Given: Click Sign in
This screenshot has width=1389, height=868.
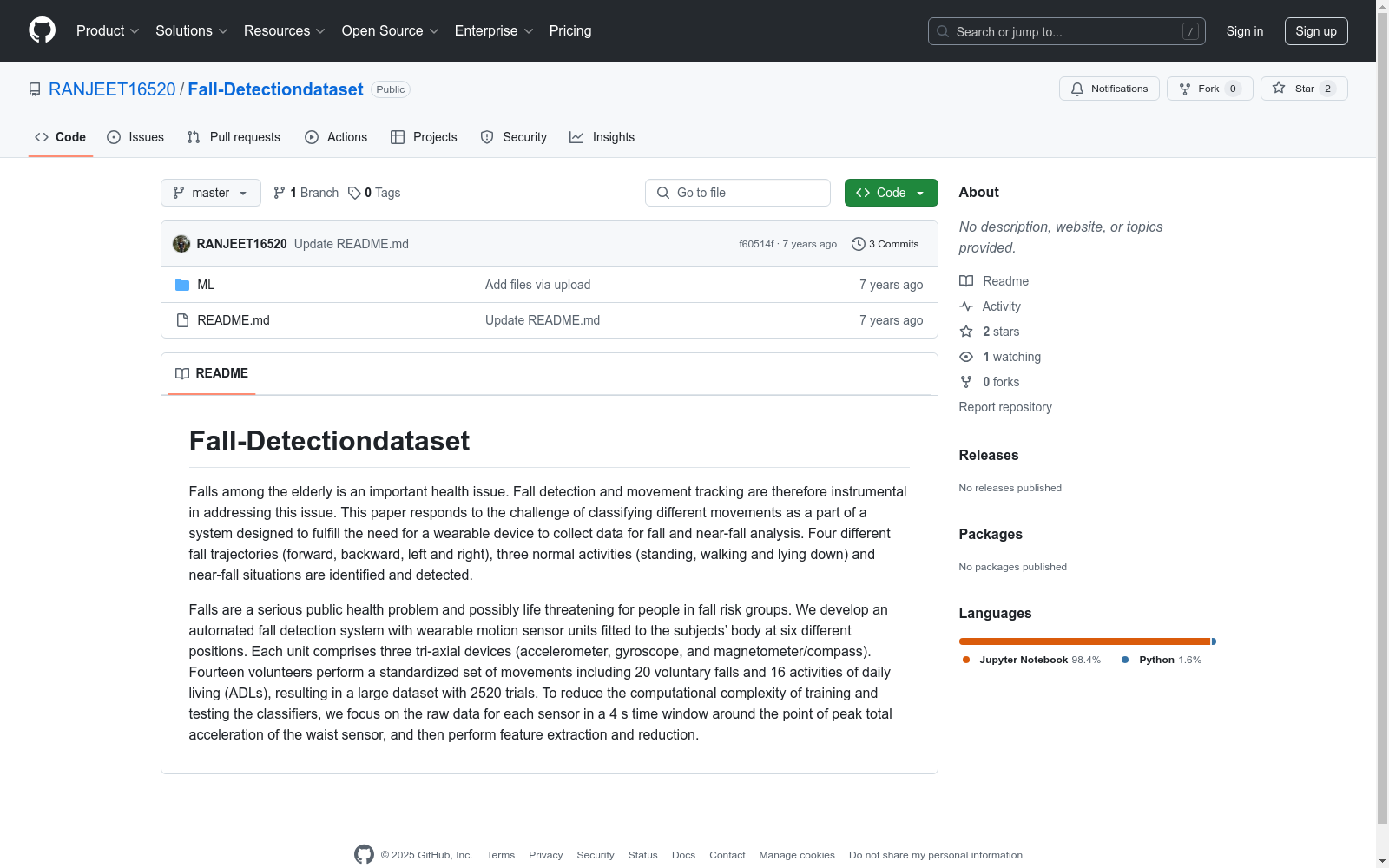Looking at the screenshot, I should (x=1244, y=31).
